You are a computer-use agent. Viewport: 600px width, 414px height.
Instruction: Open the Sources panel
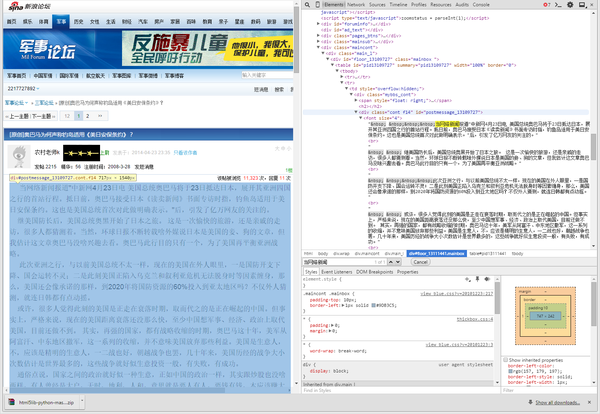click(x=377, y=5)
